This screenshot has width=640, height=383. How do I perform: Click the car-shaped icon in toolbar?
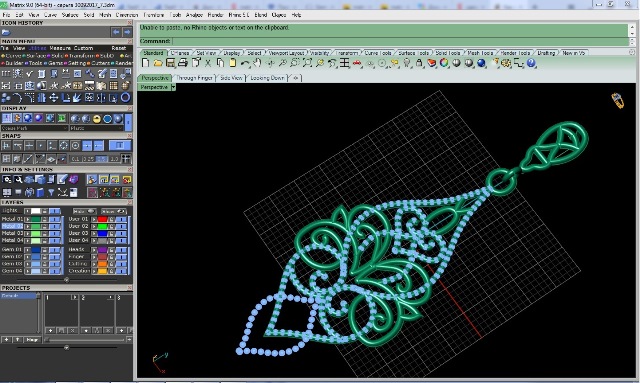tap(357, 63)
